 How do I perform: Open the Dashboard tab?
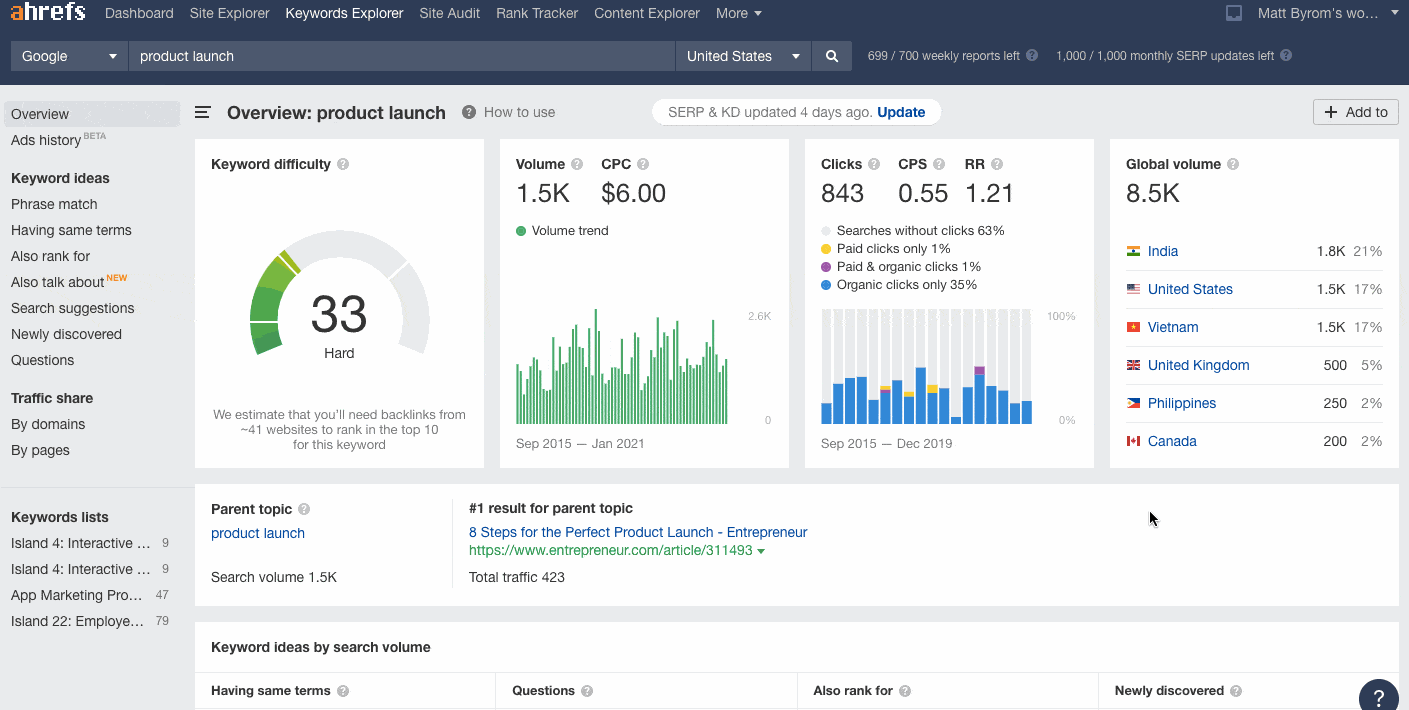[139, 13]
